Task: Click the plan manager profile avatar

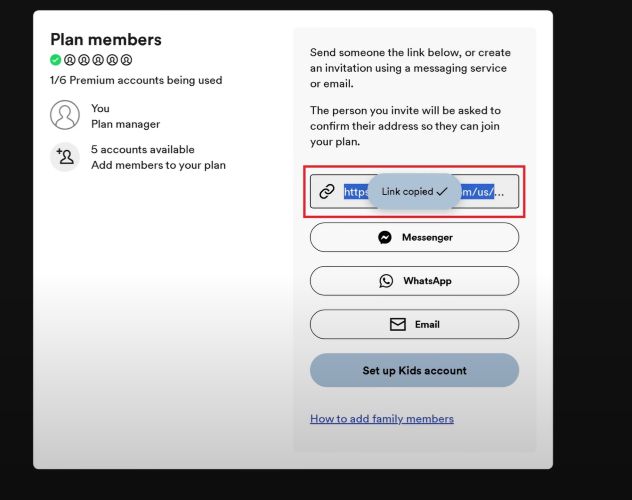Action: tap(65, 115)
